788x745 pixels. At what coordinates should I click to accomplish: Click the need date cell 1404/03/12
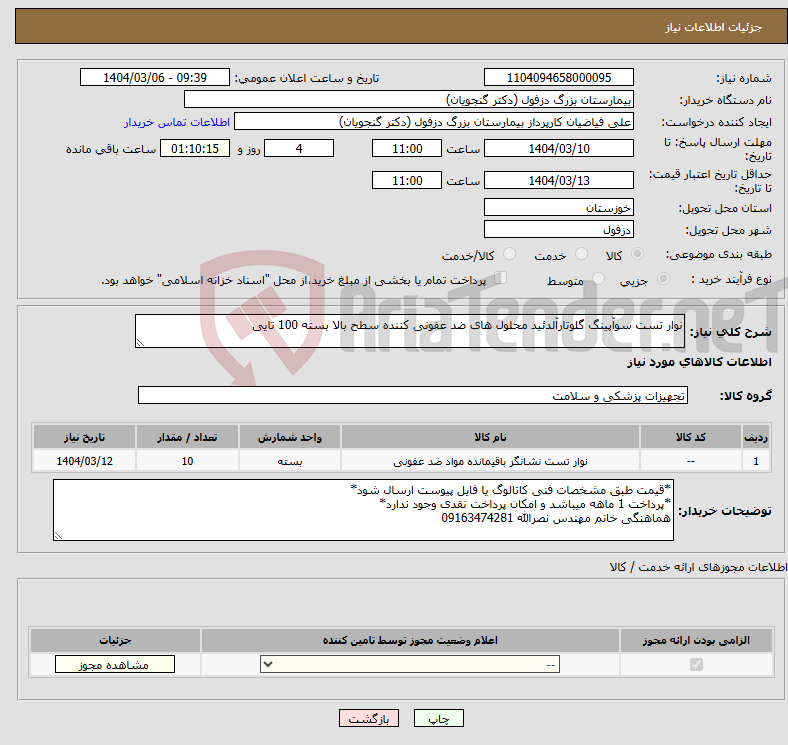84,461
